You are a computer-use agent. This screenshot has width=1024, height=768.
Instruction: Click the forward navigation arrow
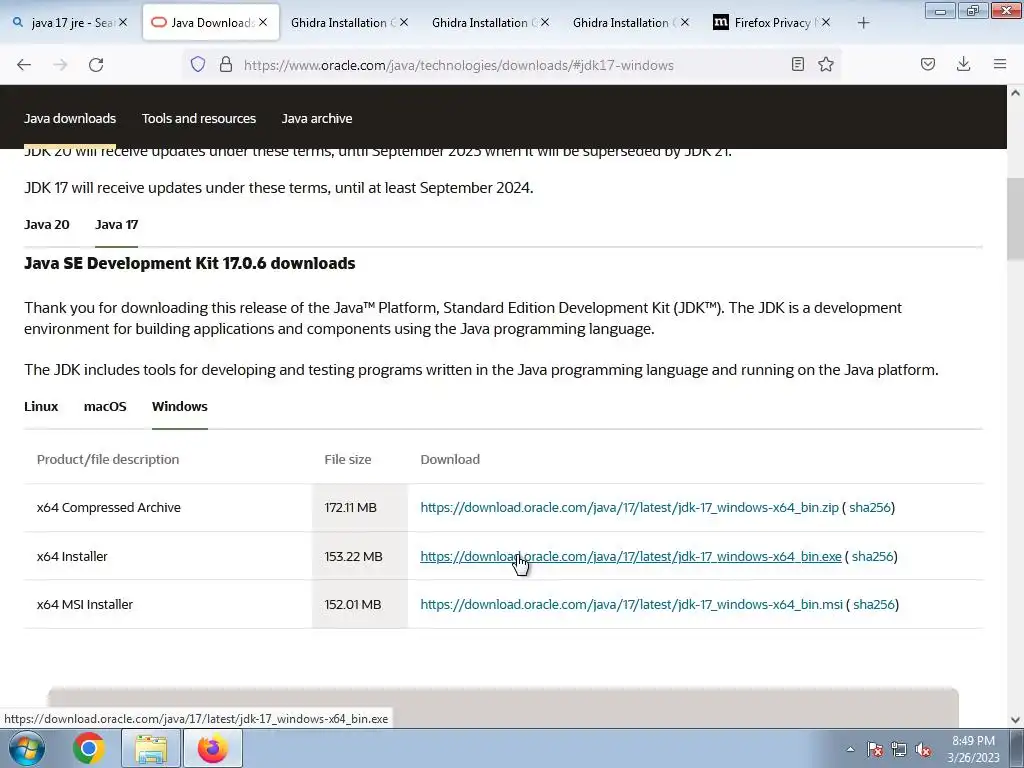(x=60, y=65)
